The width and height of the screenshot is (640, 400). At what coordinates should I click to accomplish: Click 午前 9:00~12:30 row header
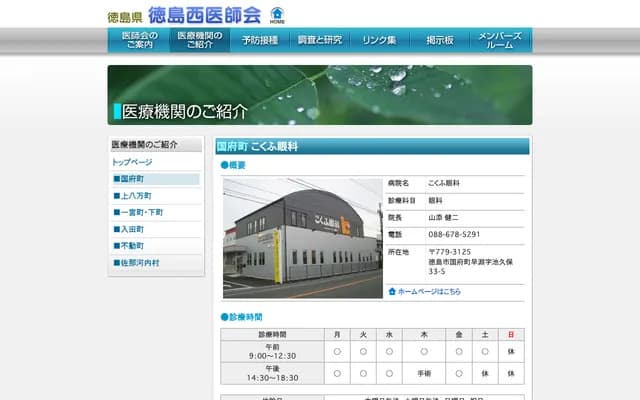272,351
